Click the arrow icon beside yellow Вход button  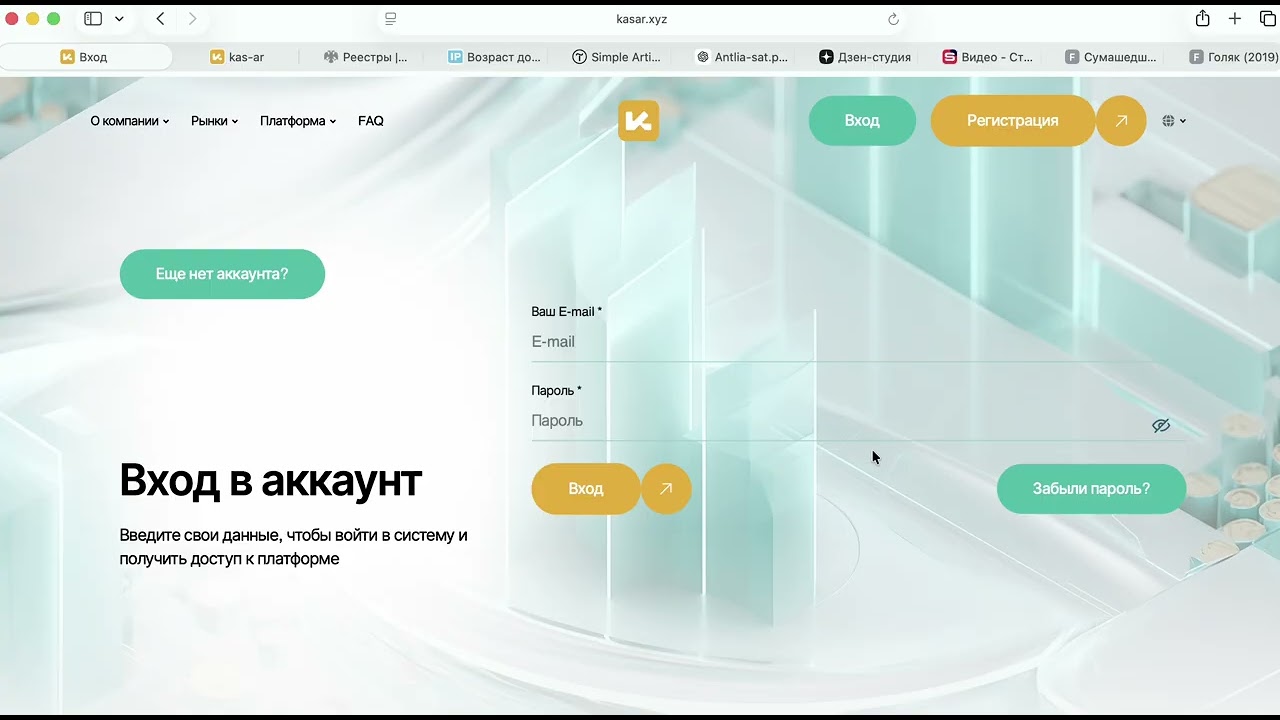666,489
